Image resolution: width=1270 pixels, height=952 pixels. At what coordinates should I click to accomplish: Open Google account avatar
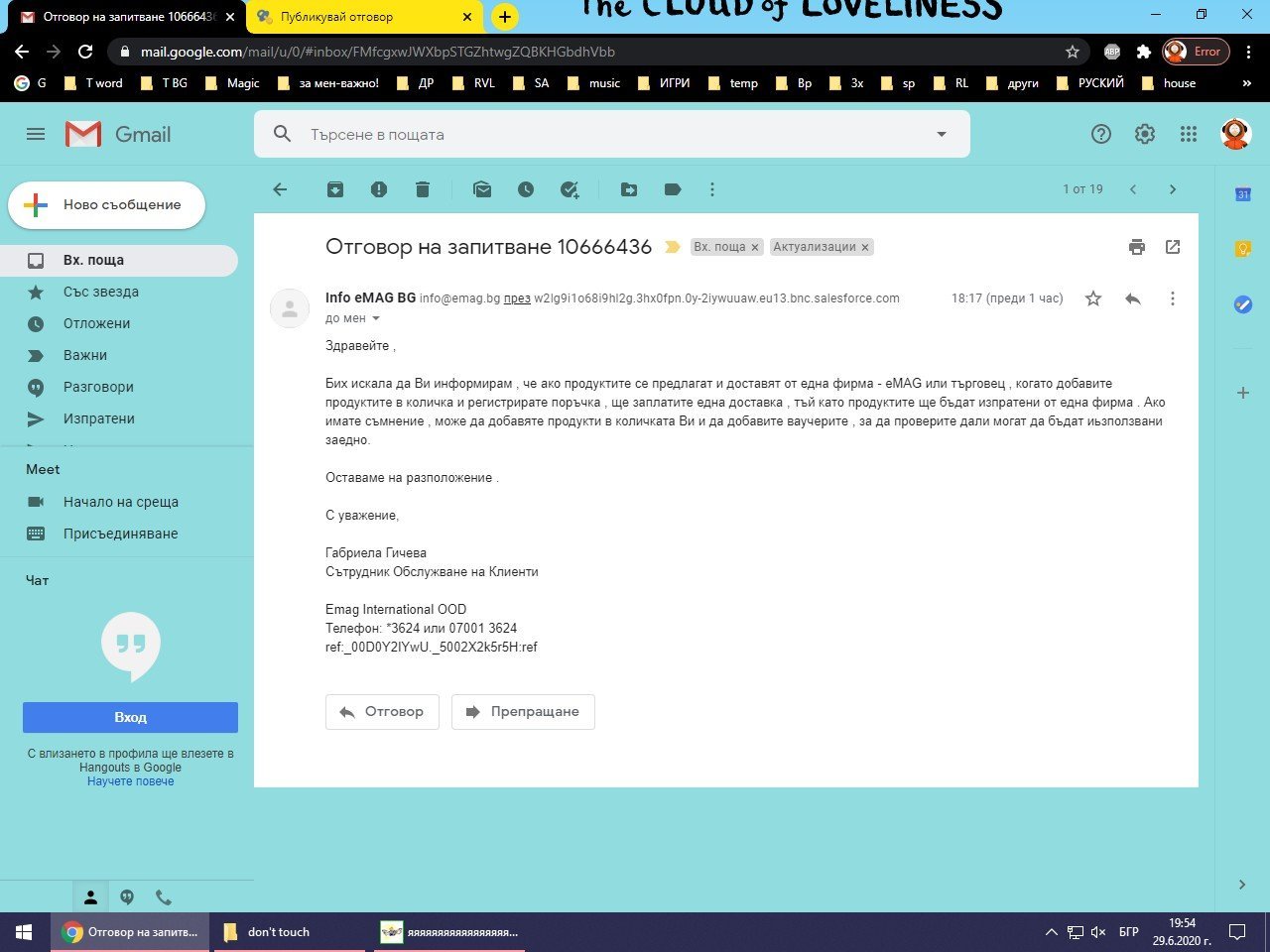pos(1235,134)
